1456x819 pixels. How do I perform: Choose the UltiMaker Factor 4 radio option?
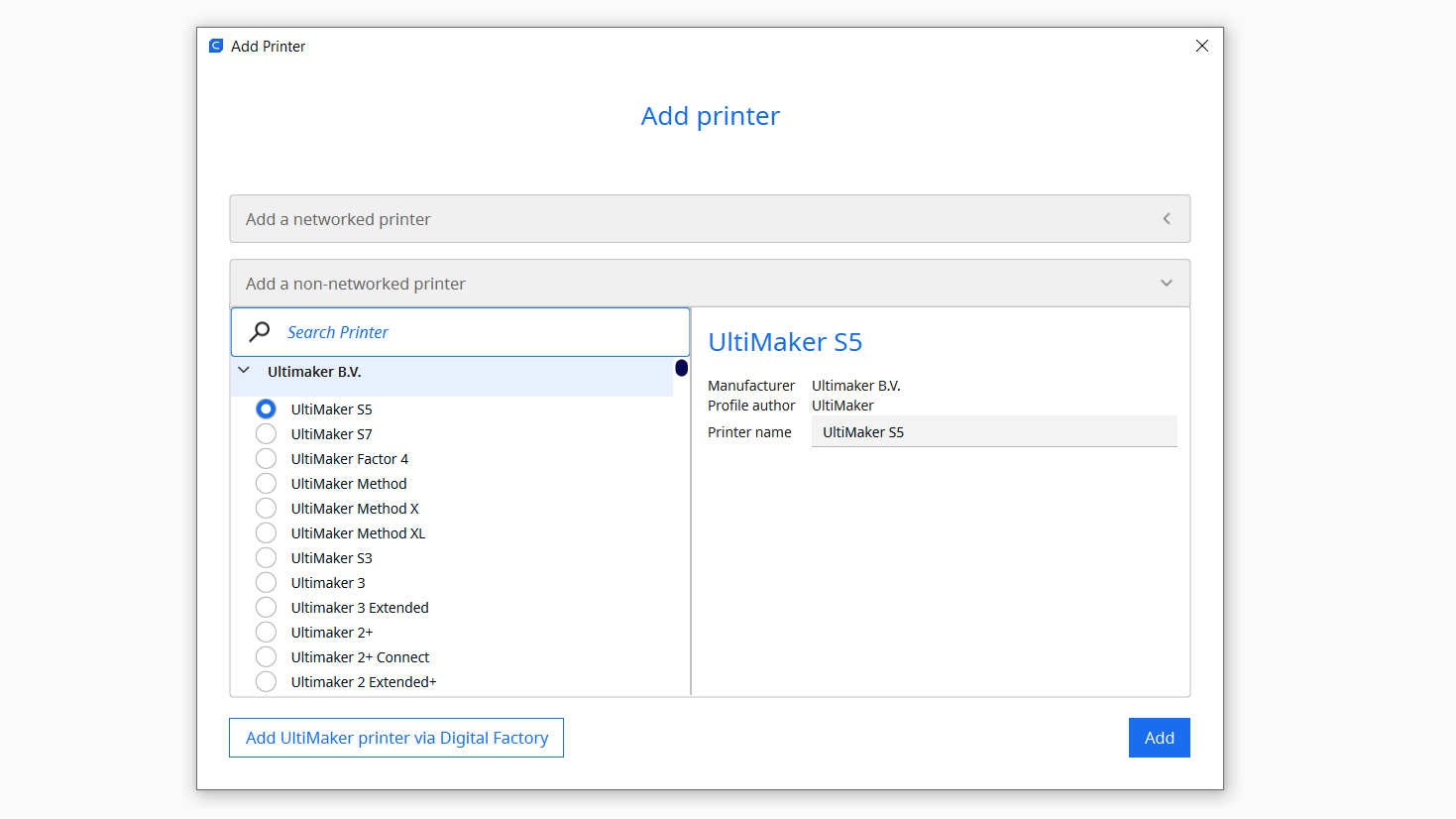pos(266,458)
